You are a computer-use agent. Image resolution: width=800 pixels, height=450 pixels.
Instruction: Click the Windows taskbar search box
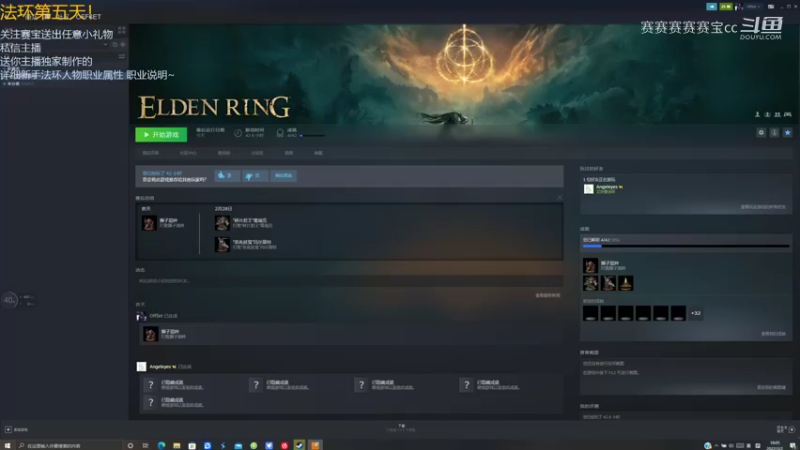68,445
